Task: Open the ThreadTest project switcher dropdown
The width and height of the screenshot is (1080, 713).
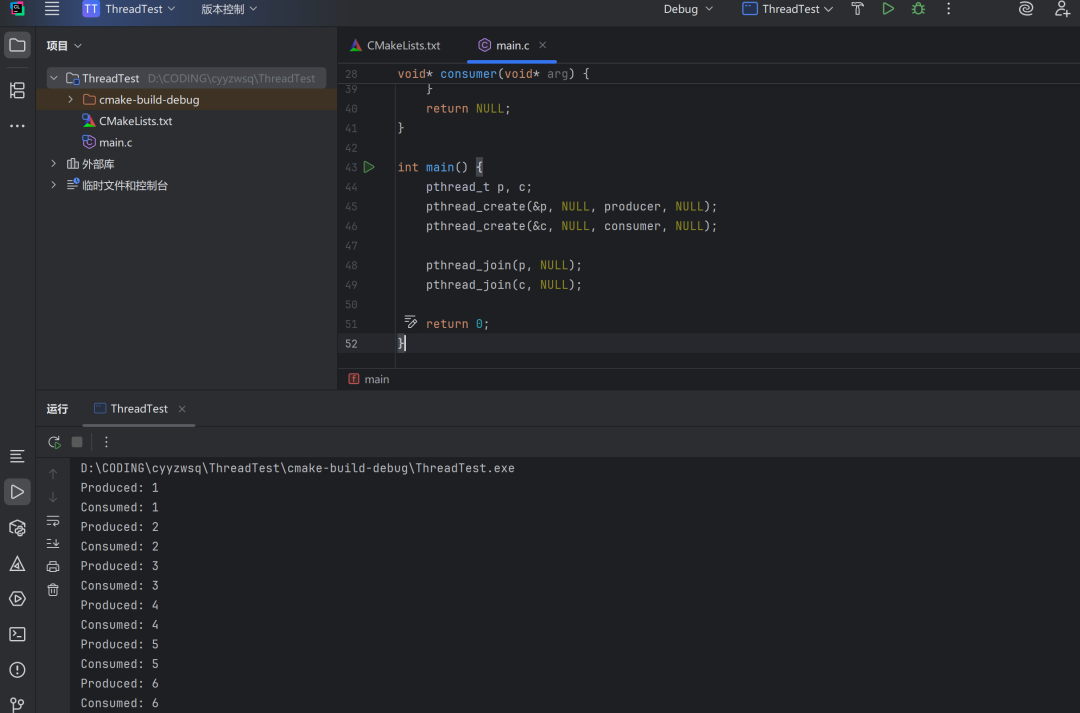Action: point(129,9)
